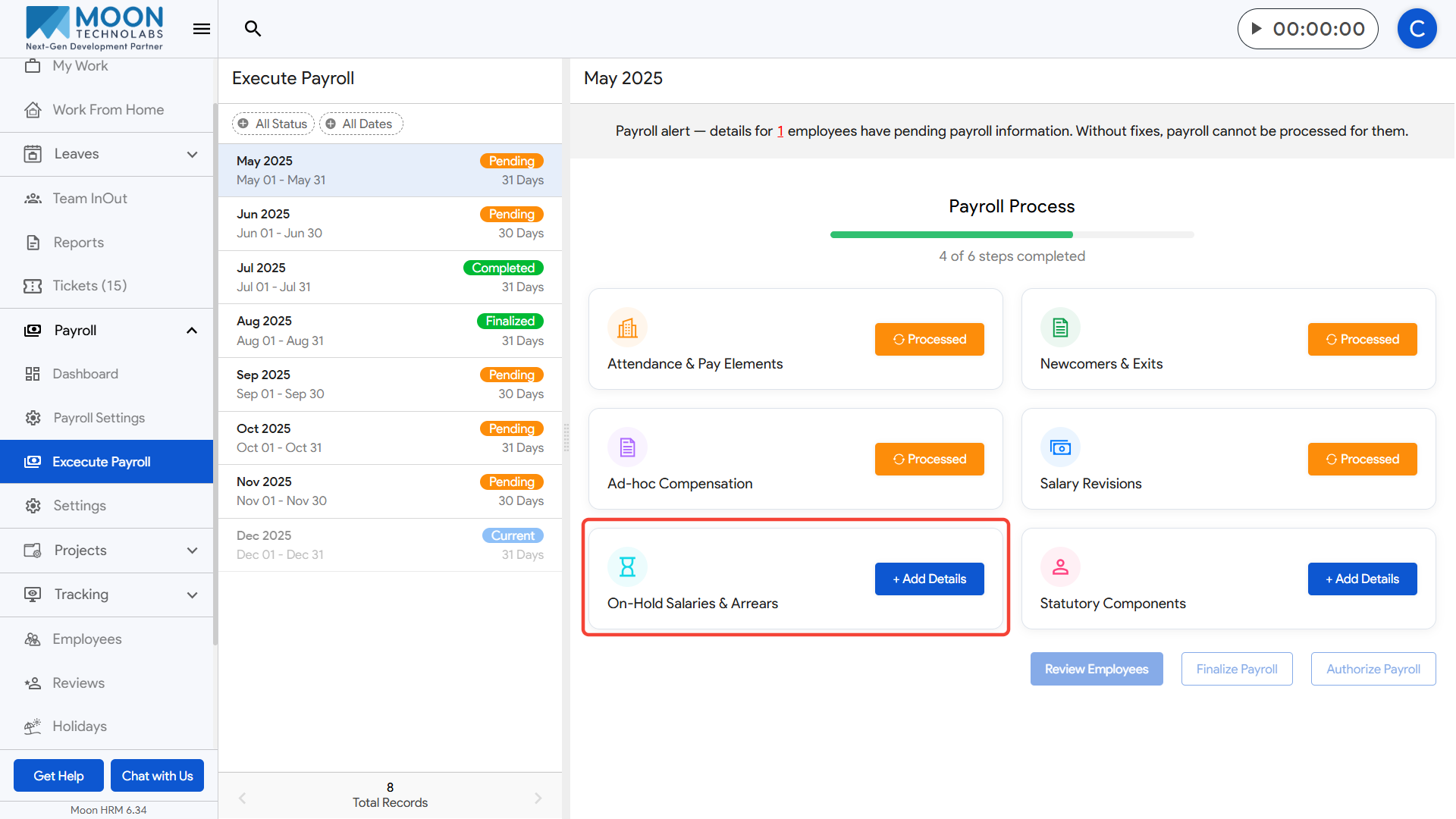Click the Payroll Process progress bar
This screenshot has height=819, width=1456.
[x=1012, y=235]
